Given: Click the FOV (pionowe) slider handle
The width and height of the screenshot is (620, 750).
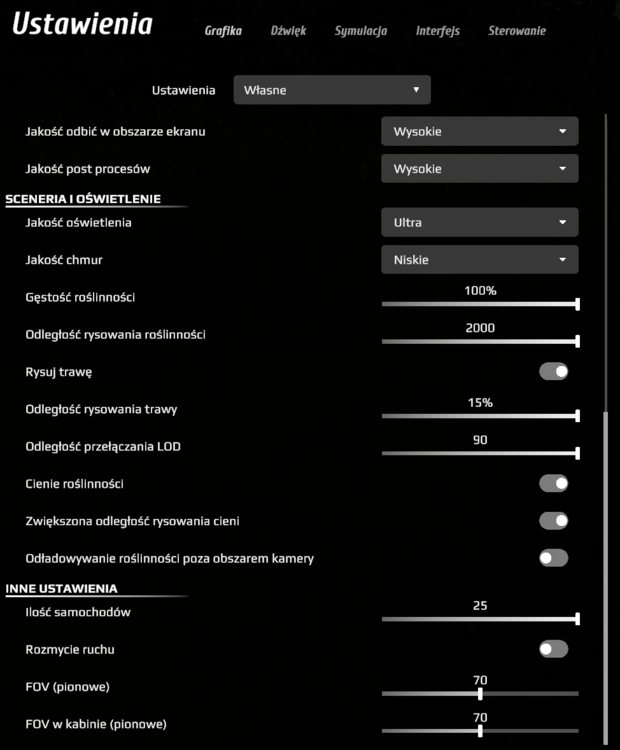Looking at the screenshot, I should [x=480, y=693].
